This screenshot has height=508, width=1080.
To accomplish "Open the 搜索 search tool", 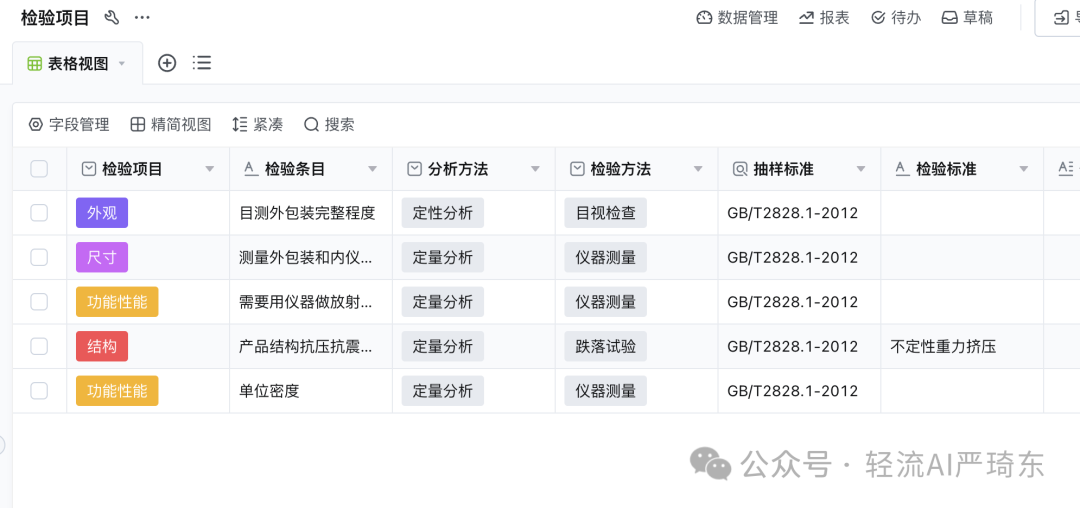I will [329, 125].
